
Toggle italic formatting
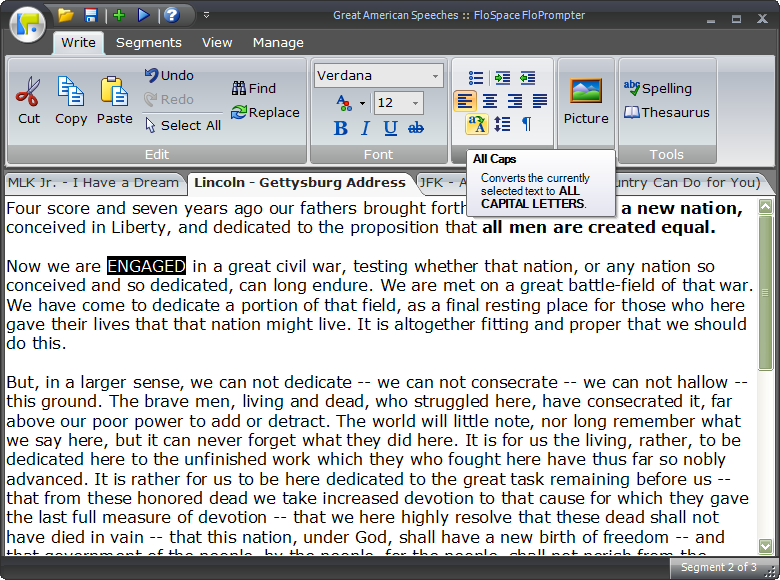[366, 128]
